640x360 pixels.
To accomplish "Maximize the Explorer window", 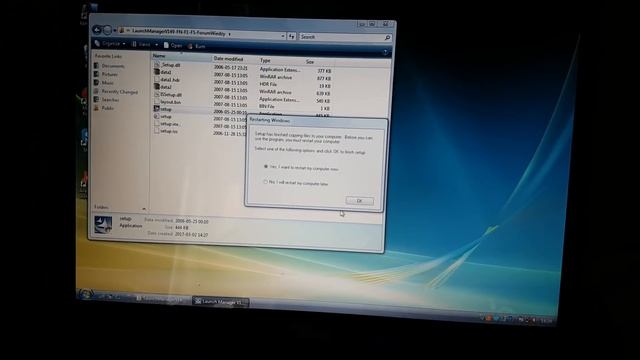I will coord(372,24).
